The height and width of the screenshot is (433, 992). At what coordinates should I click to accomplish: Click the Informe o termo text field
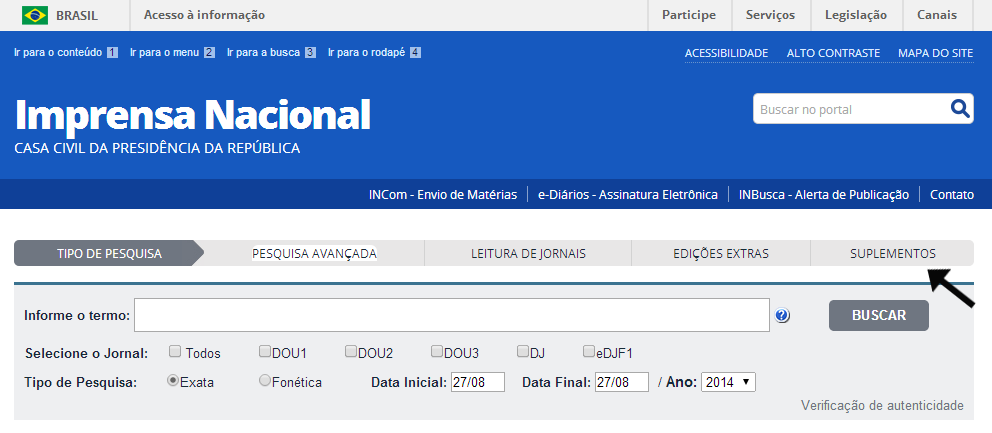coord(451,315)
